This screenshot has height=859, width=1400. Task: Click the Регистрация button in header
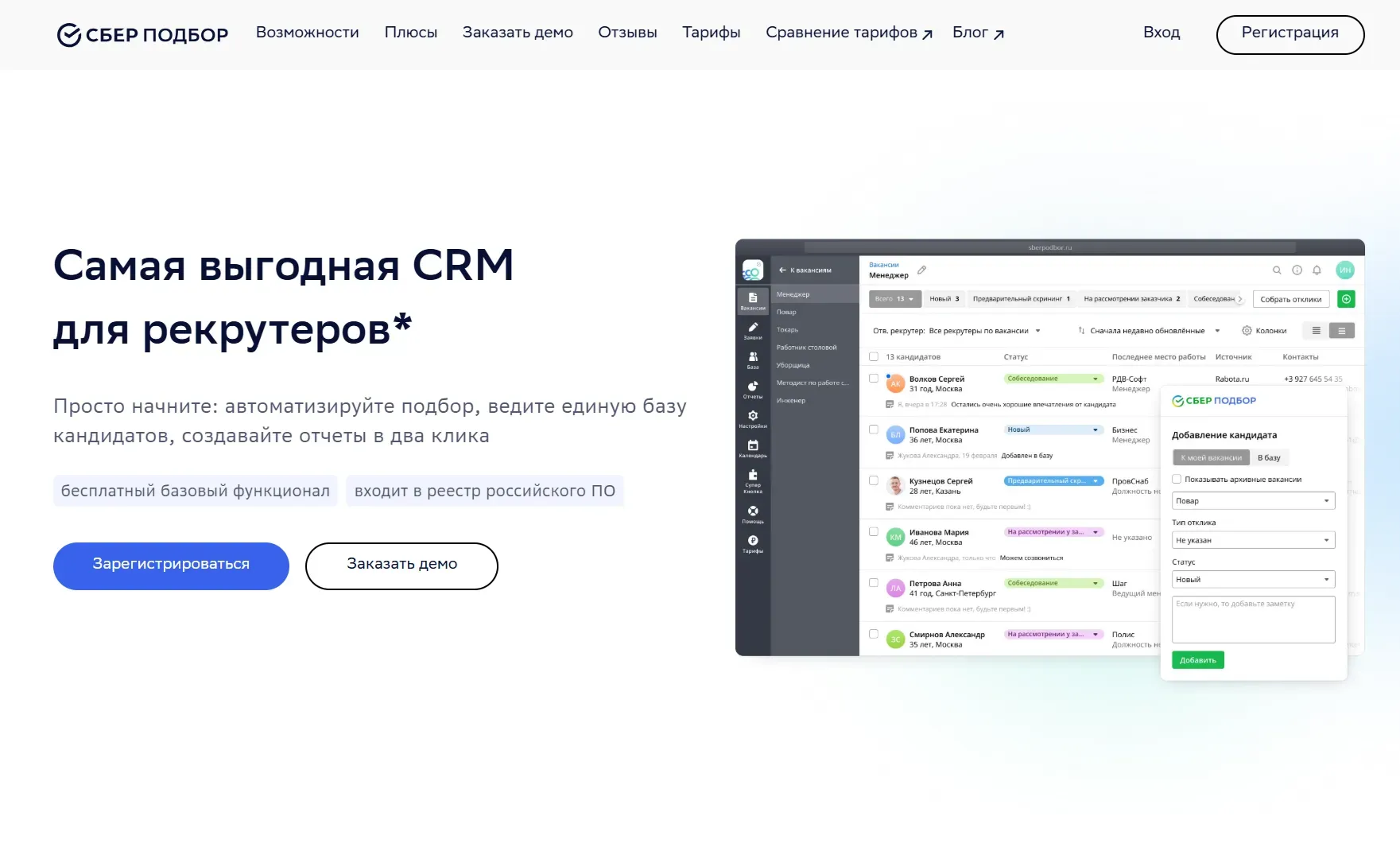click(1290, 34)
